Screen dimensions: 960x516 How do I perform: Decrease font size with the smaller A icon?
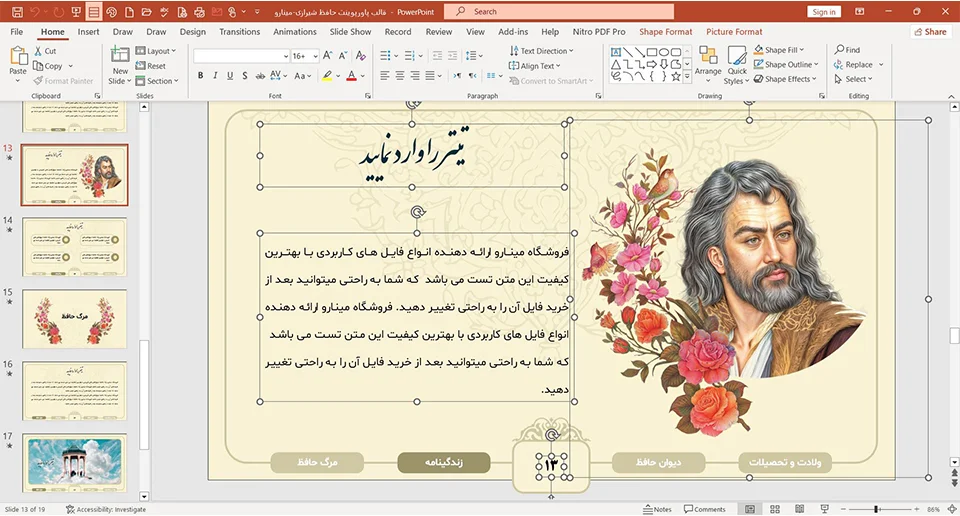point(343,56)
